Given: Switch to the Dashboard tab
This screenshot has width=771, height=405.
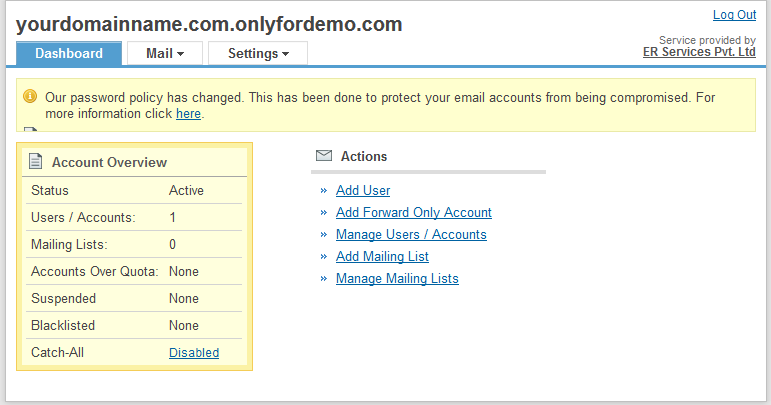Looking at the screenshot, I should click(x=69, y=53).
